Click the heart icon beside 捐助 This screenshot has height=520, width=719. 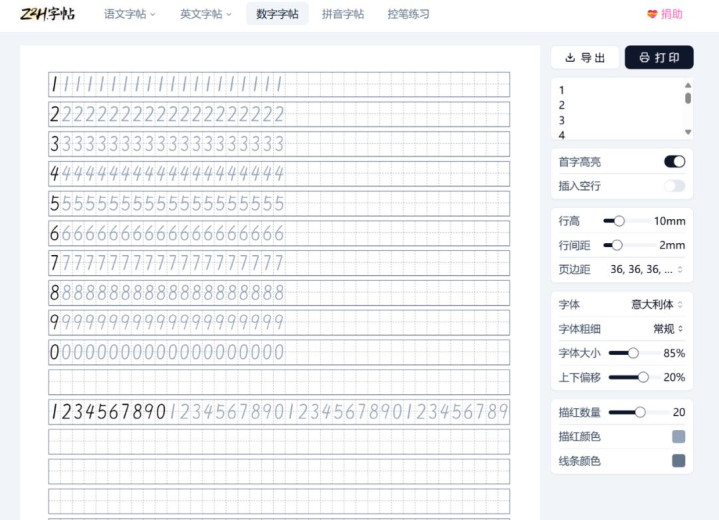coord(652,14)
